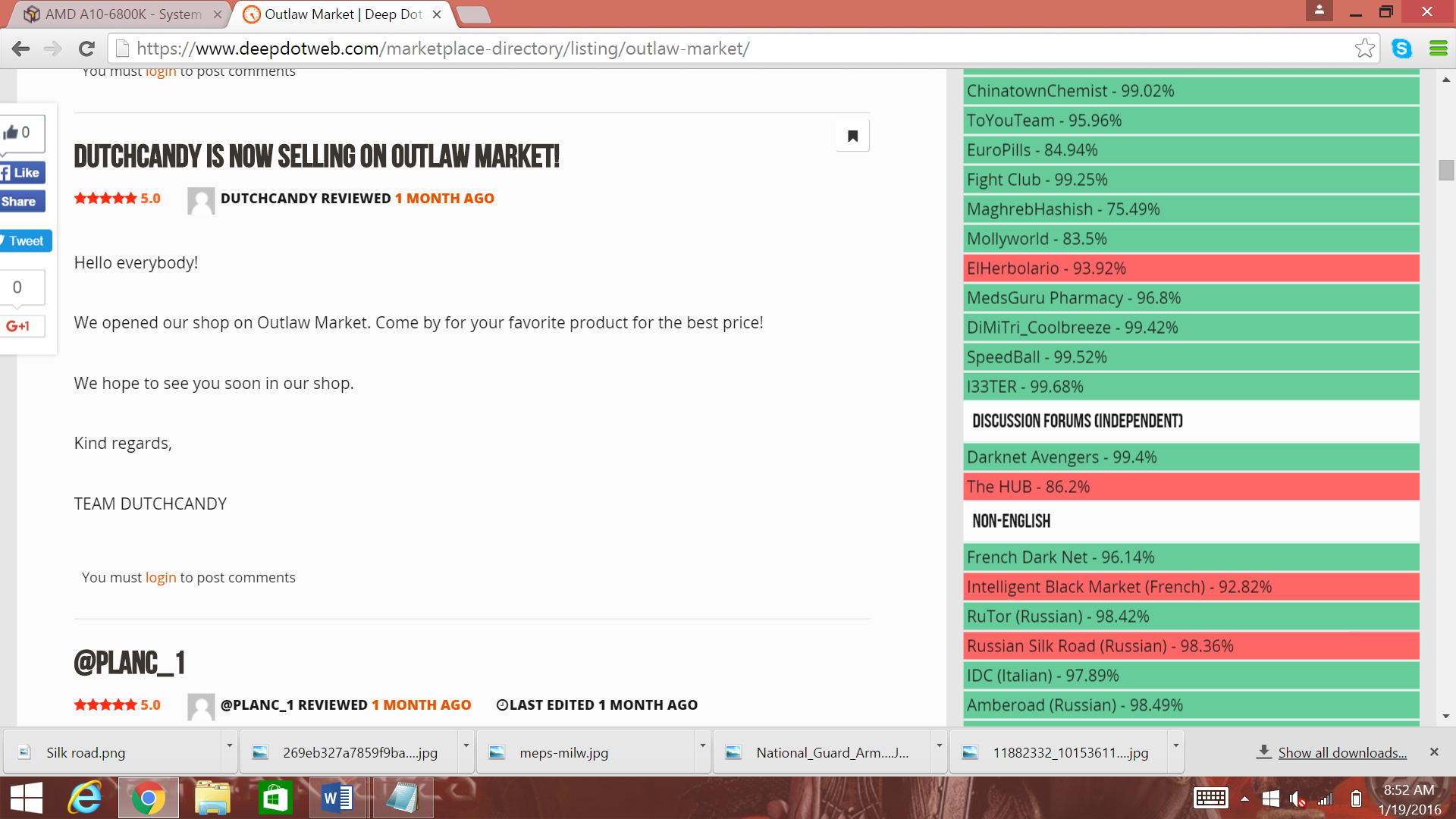Click scrollbar down arrow
The image size is (1456, 819).
coord(1446,716)
